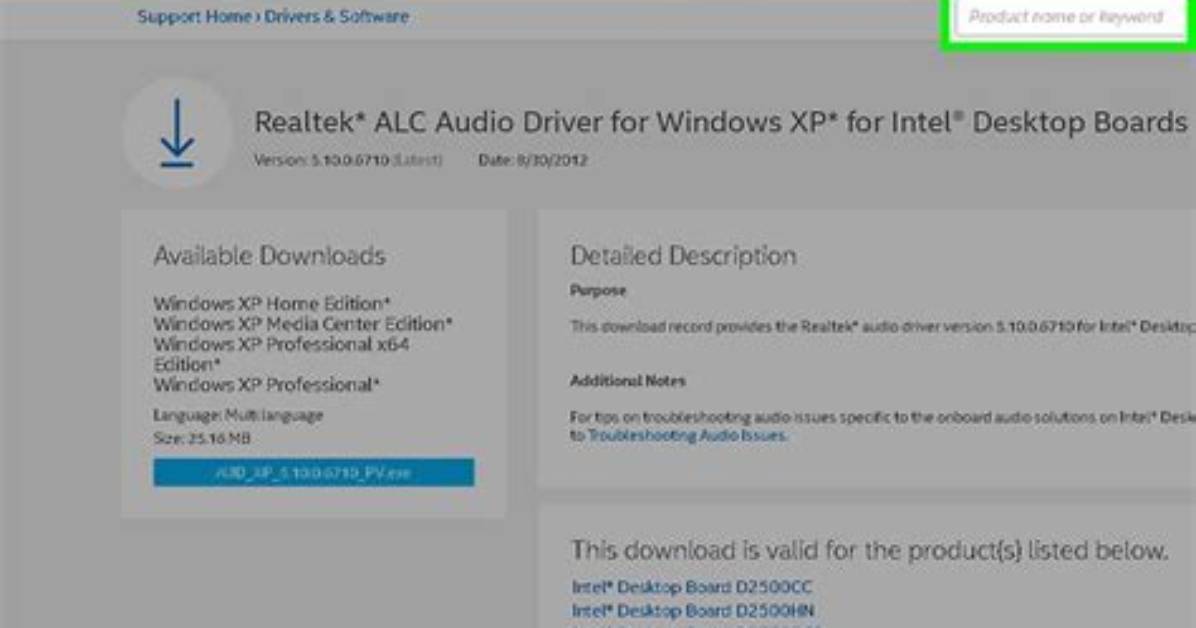The height and width of the screenshot is (628, 1196).
Task: Select Language: Multi language text
Action: 238,415
